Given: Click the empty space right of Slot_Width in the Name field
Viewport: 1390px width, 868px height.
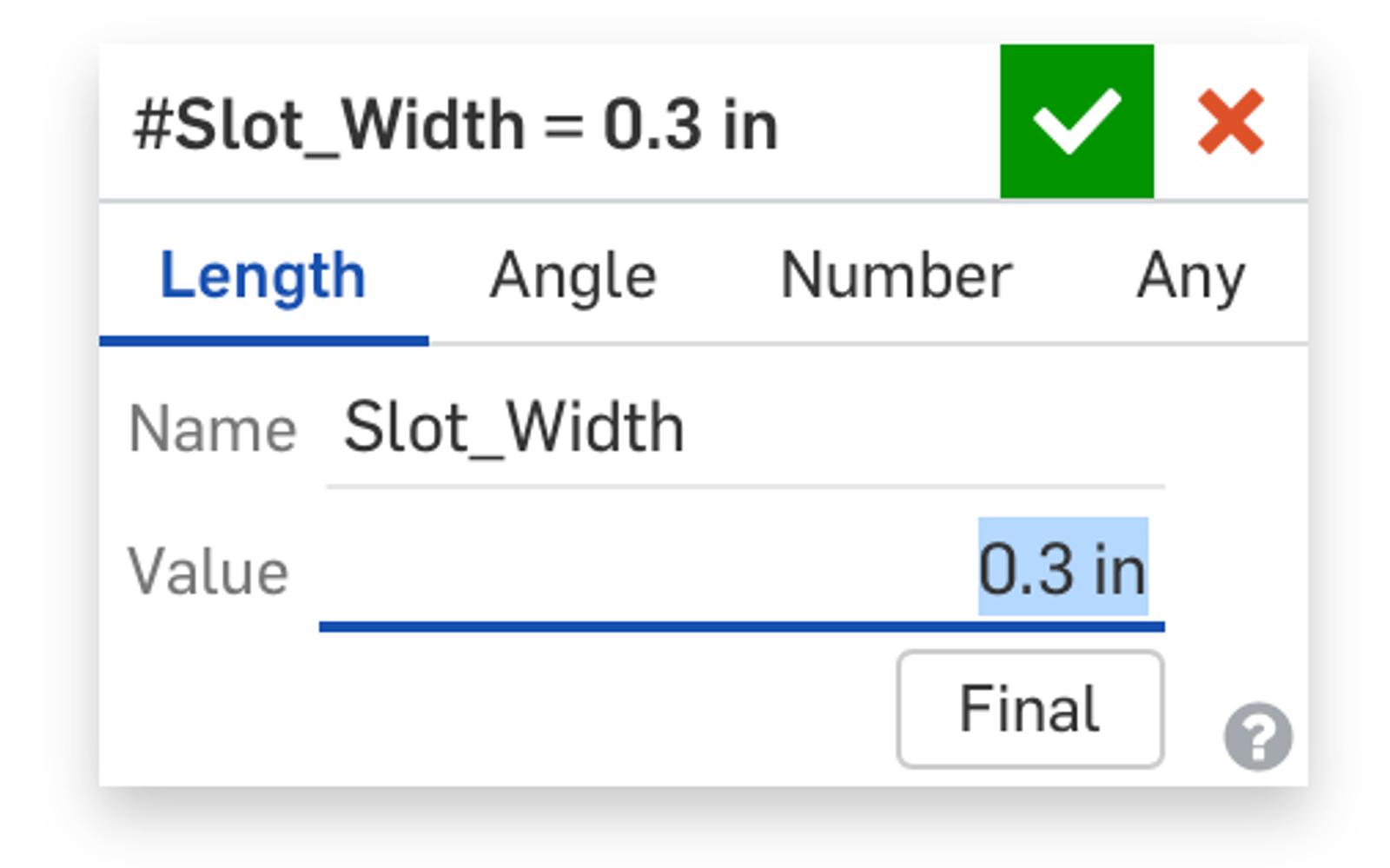Looking at the screenshot, I should click(921, 427).
